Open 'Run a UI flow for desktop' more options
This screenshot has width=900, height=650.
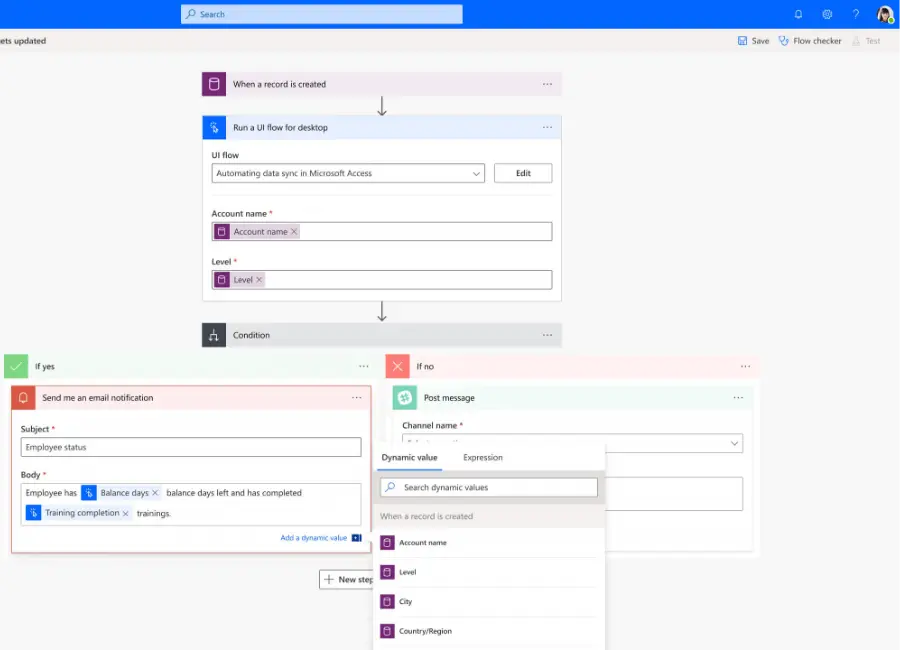548,127
